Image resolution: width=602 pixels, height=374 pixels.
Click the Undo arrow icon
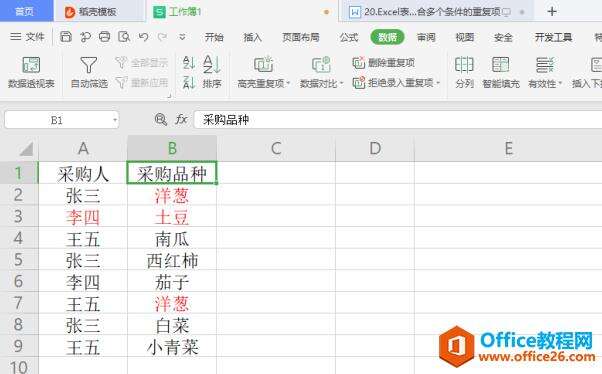pos(144,37)
